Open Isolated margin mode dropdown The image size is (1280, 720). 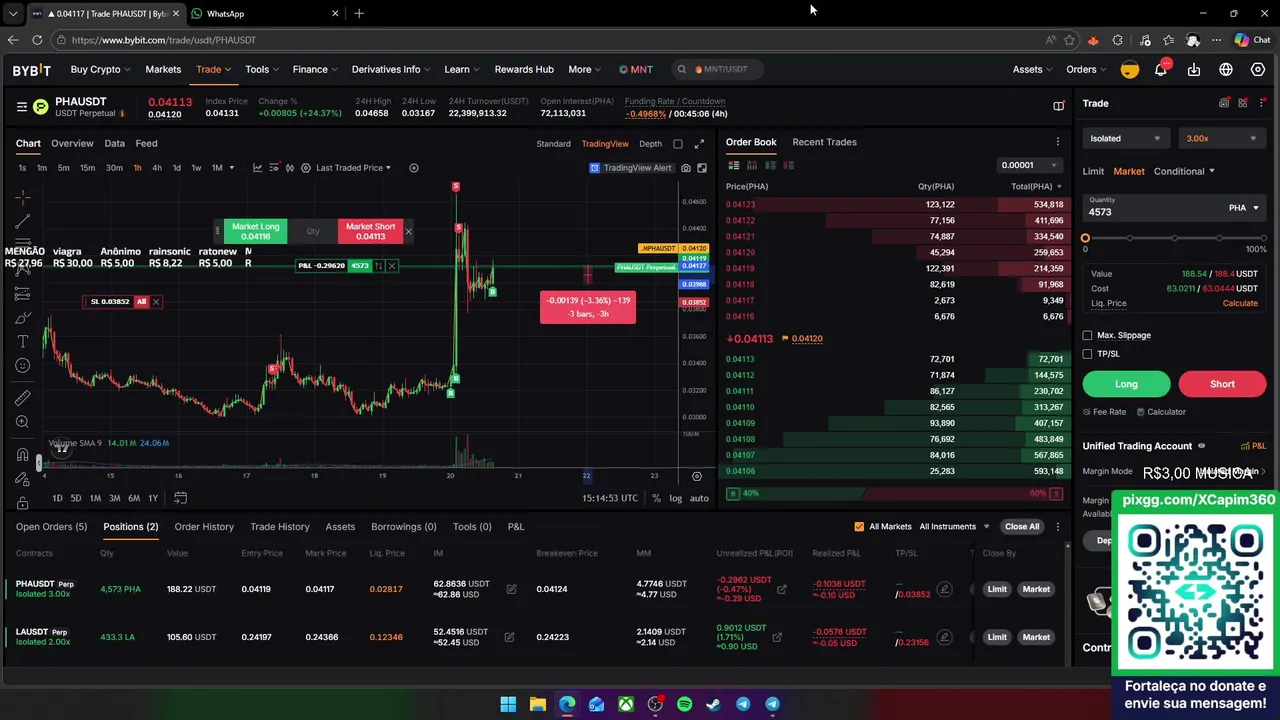click(x=1126, y=139)
